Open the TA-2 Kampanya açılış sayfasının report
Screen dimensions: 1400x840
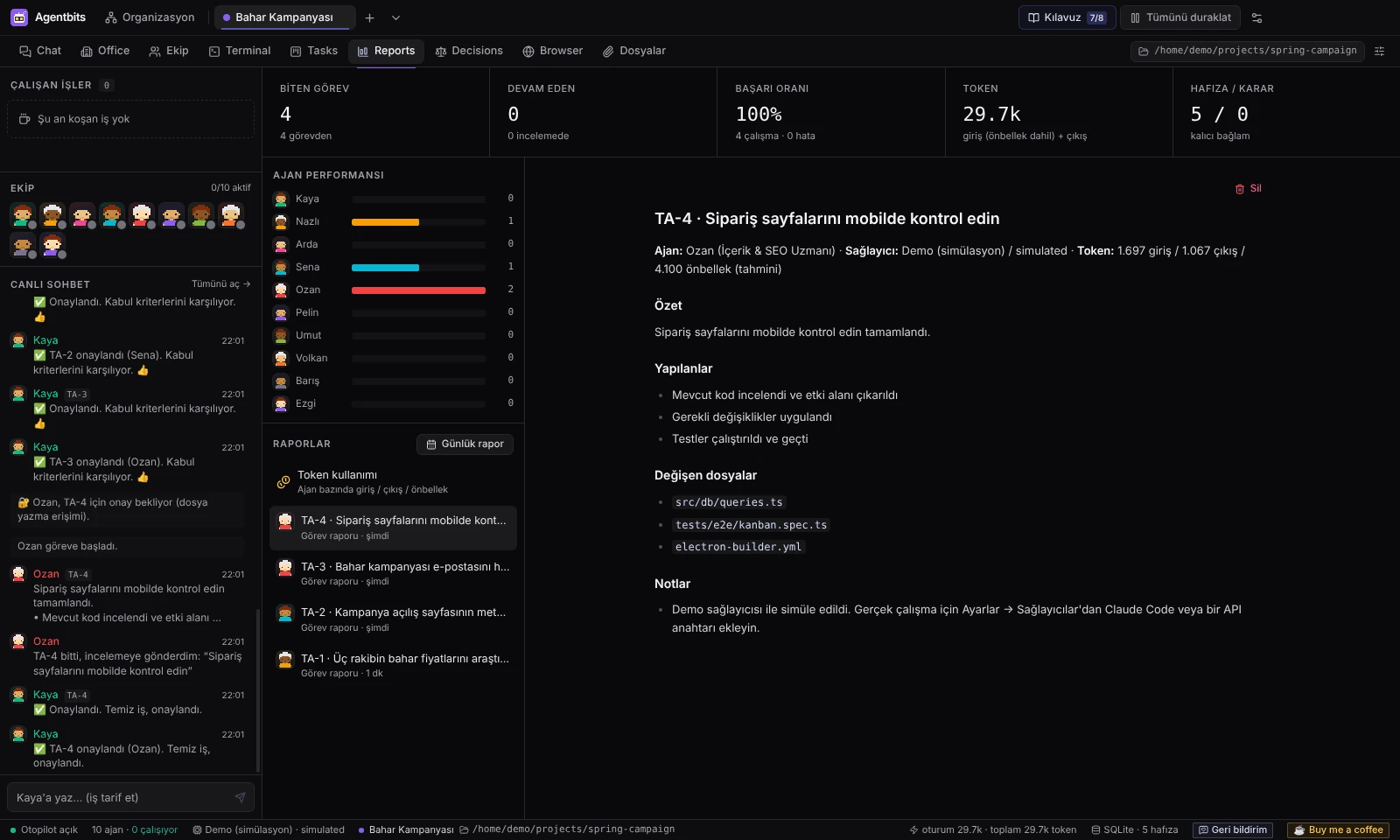(393, 619)
